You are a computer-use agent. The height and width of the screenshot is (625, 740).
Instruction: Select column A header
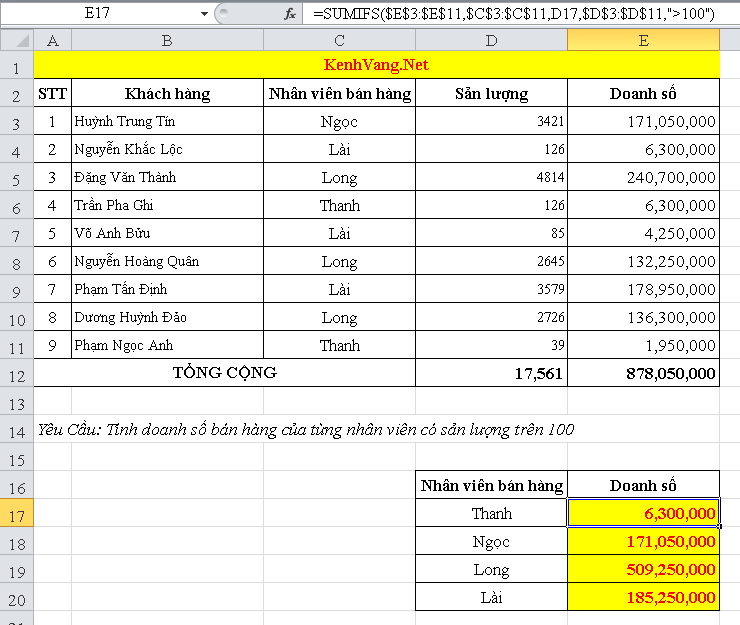pyautogui.click(x=52, y=41)
